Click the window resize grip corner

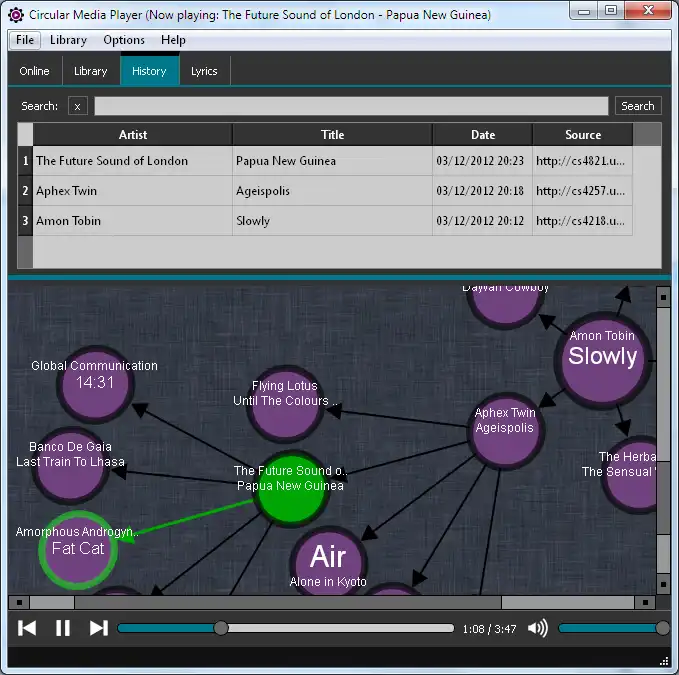pos(664,661)
